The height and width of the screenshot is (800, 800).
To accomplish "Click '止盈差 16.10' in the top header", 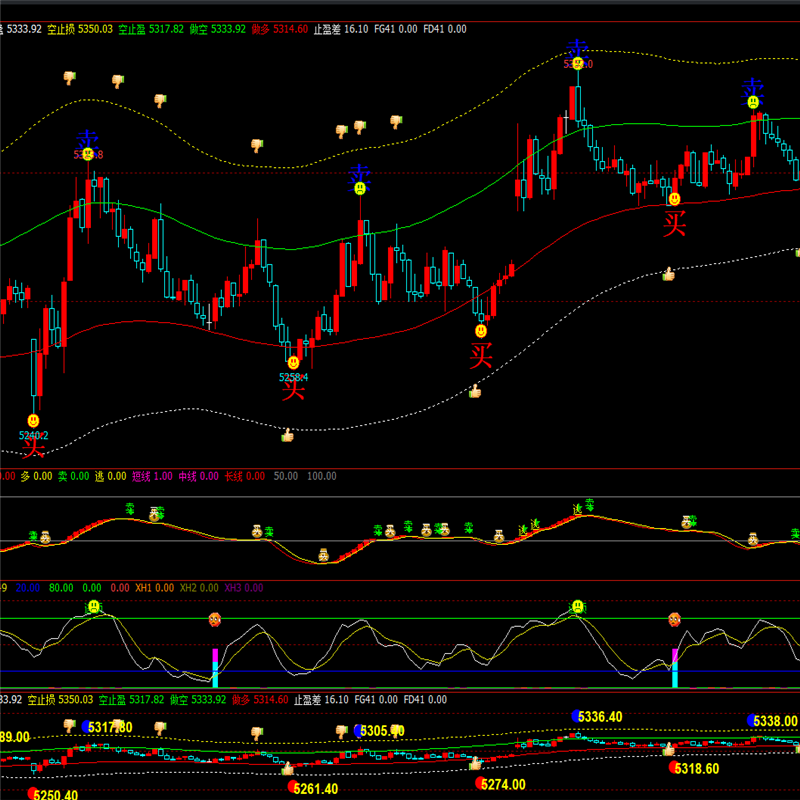I will coord(341,29).
